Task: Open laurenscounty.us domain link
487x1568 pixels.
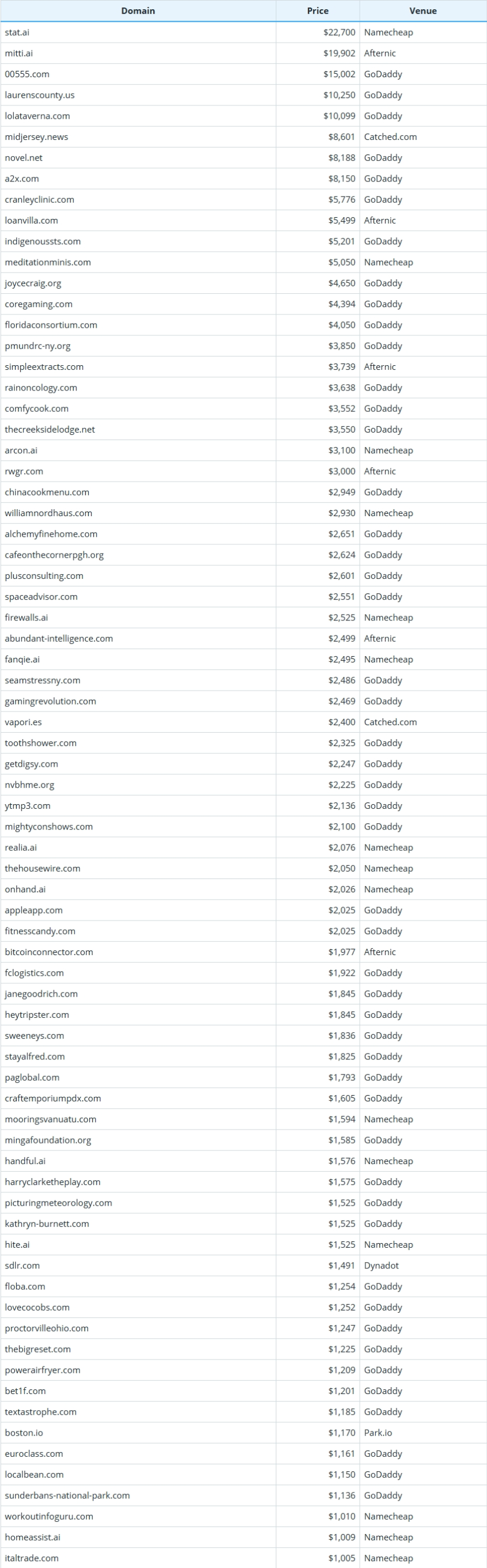Action: click(x=40, y=95)
